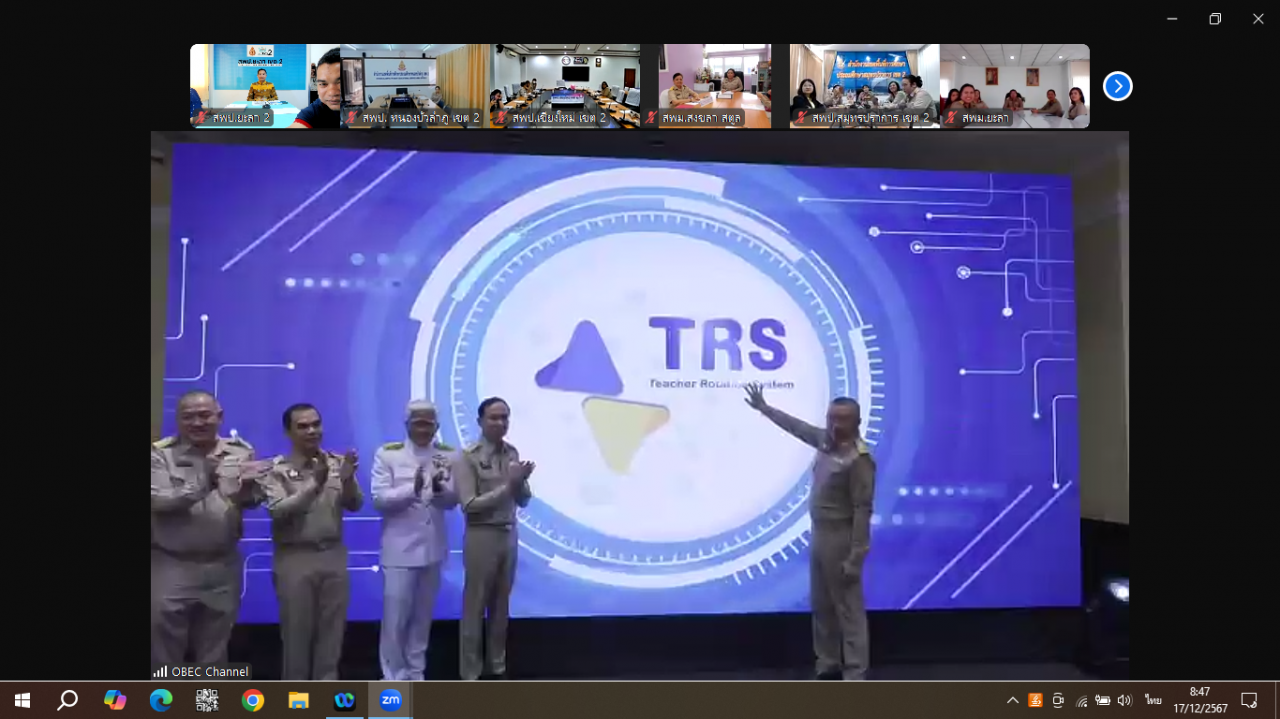Screen dimensions: 1280x719
Task: Open Windows taskbar search
Action: click(67, 700)
